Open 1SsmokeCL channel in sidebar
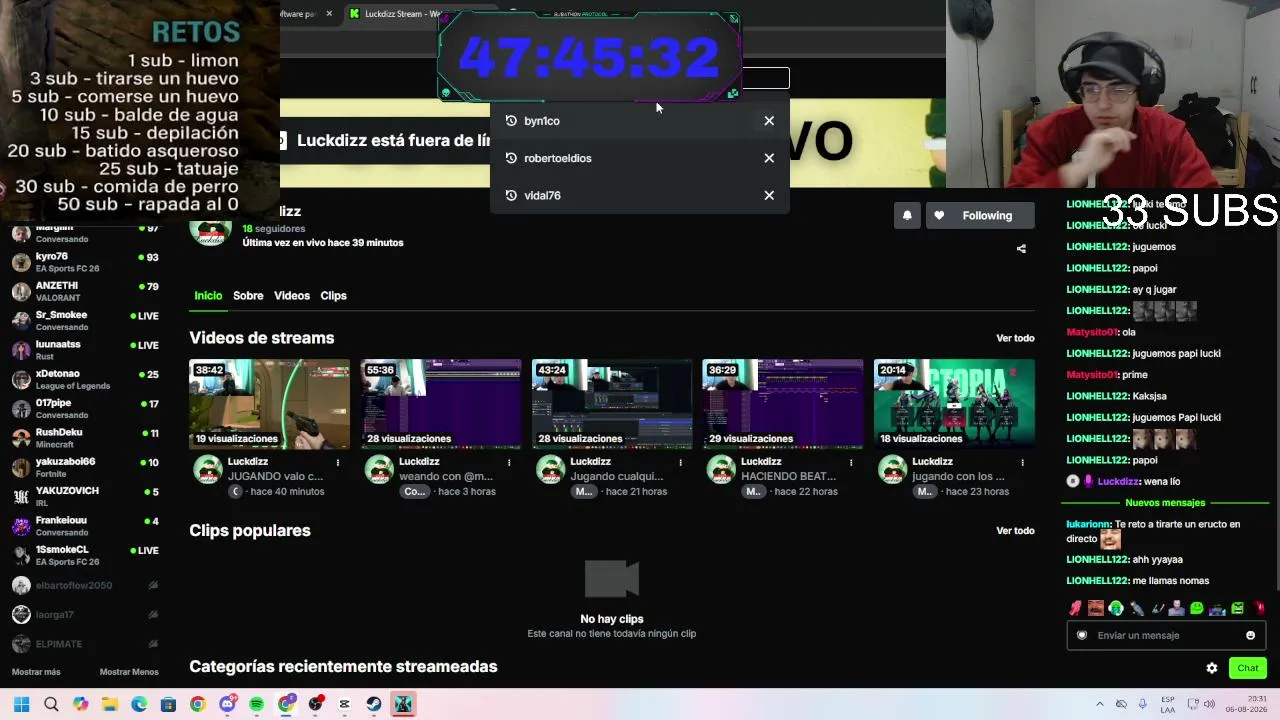The height and width of the screenshot is (720, 1280). click(x=85, y=556)
